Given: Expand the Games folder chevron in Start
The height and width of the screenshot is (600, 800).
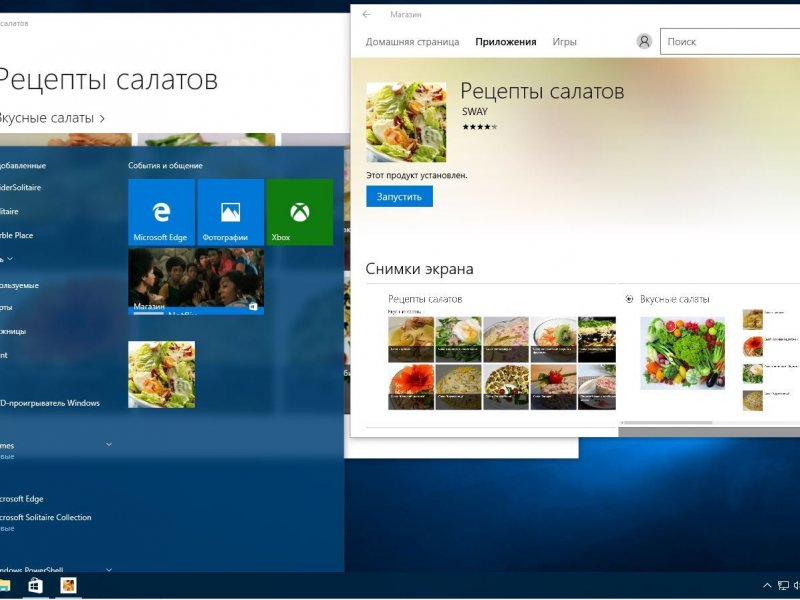Looking at the screenshot, I should (109, 445).
